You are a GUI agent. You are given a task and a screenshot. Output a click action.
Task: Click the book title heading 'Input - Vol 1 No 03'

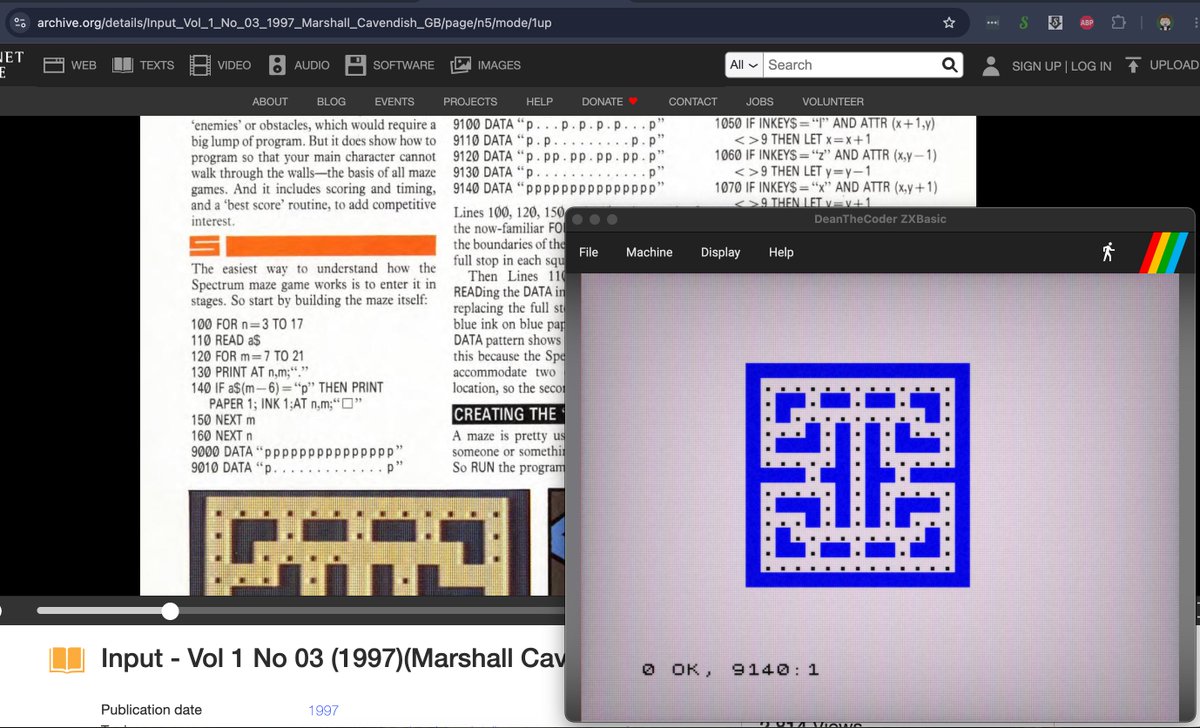pos(333,659)
